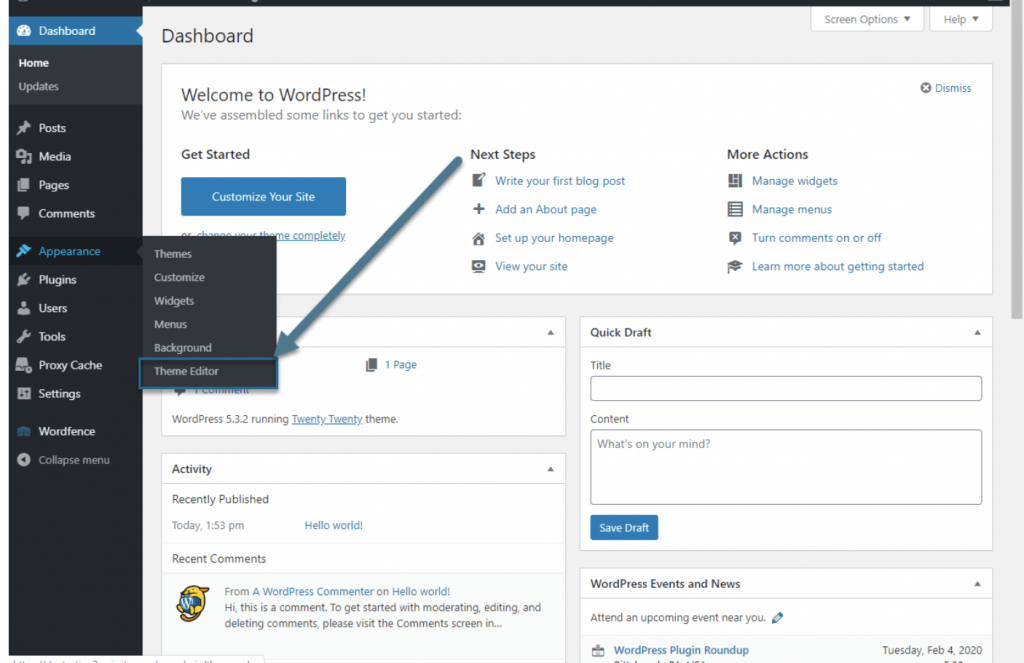Focus the What's on your mind content box
This screenshot has width=1024, height=663.
pyautogui.click(x=786, y=467)
